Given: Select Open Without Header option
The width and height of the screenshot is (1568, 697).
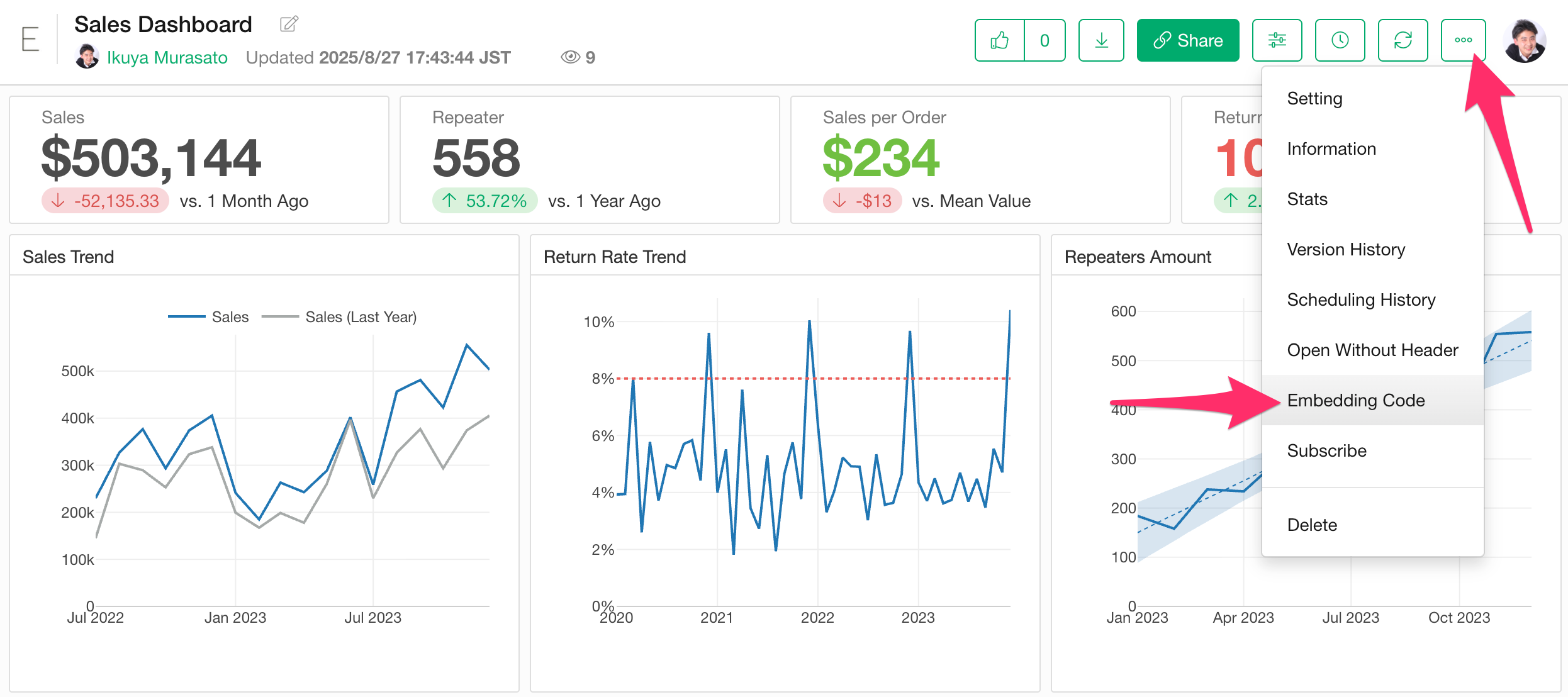Looking at the screenshot, I should [x=1372, y=350].
